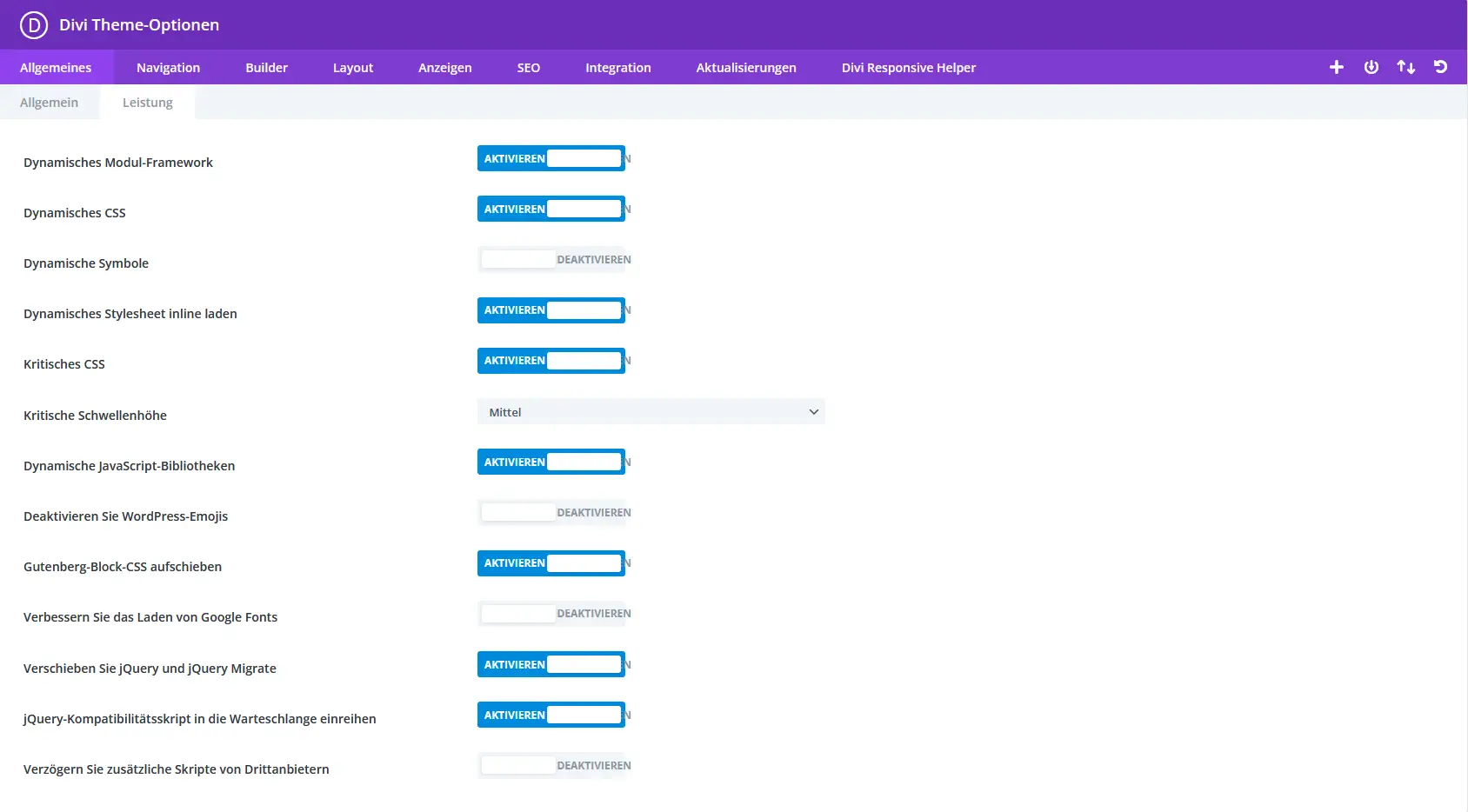Switch to the Builder tab

(266, 67)
